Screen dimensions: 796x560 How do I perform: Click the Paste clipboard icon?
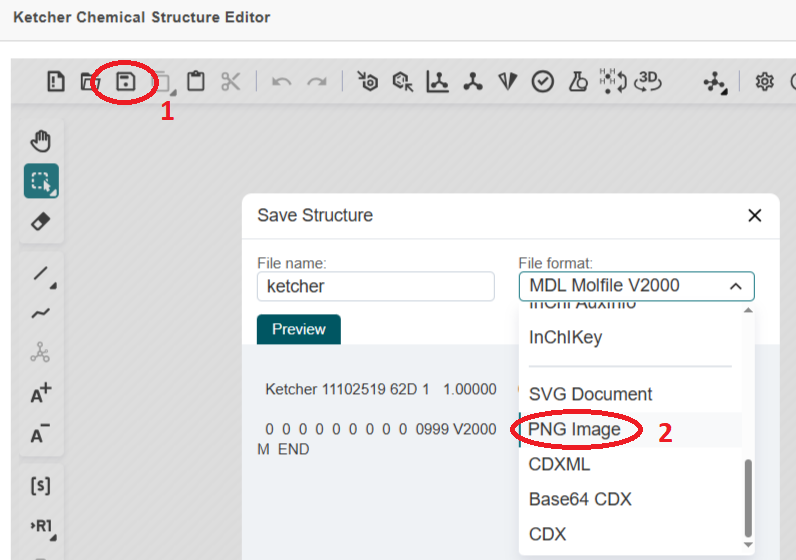[196, 82]
